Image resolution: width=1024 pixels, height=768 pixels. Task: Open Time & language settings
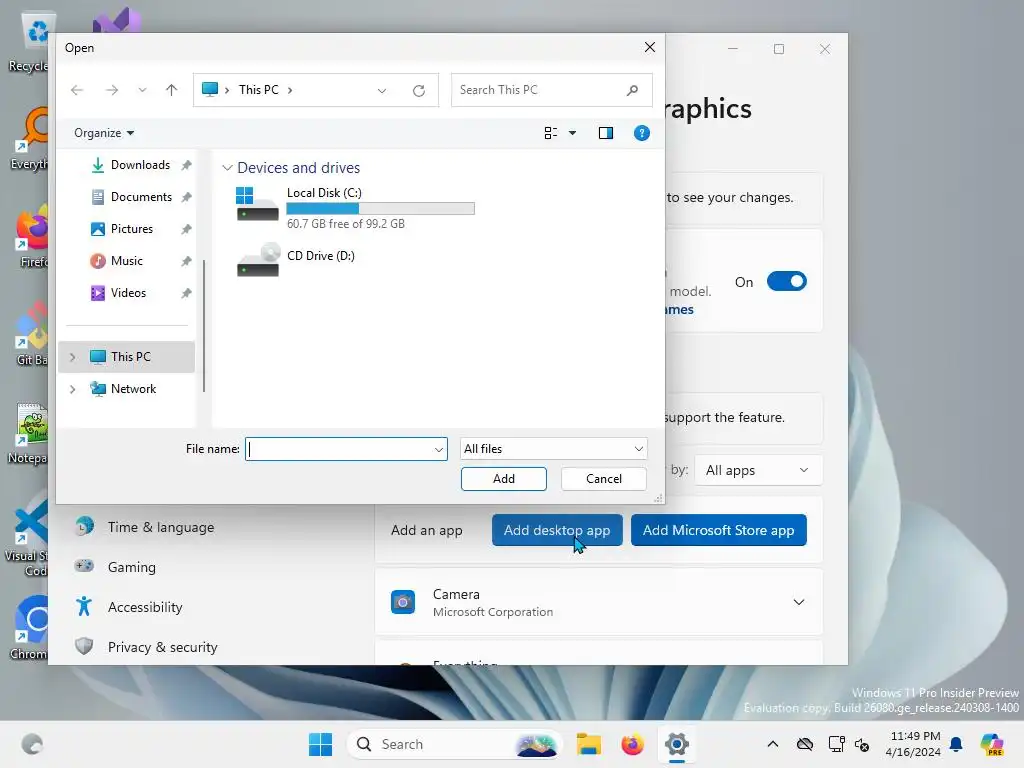pyautogui.click(x=161, y=528)
